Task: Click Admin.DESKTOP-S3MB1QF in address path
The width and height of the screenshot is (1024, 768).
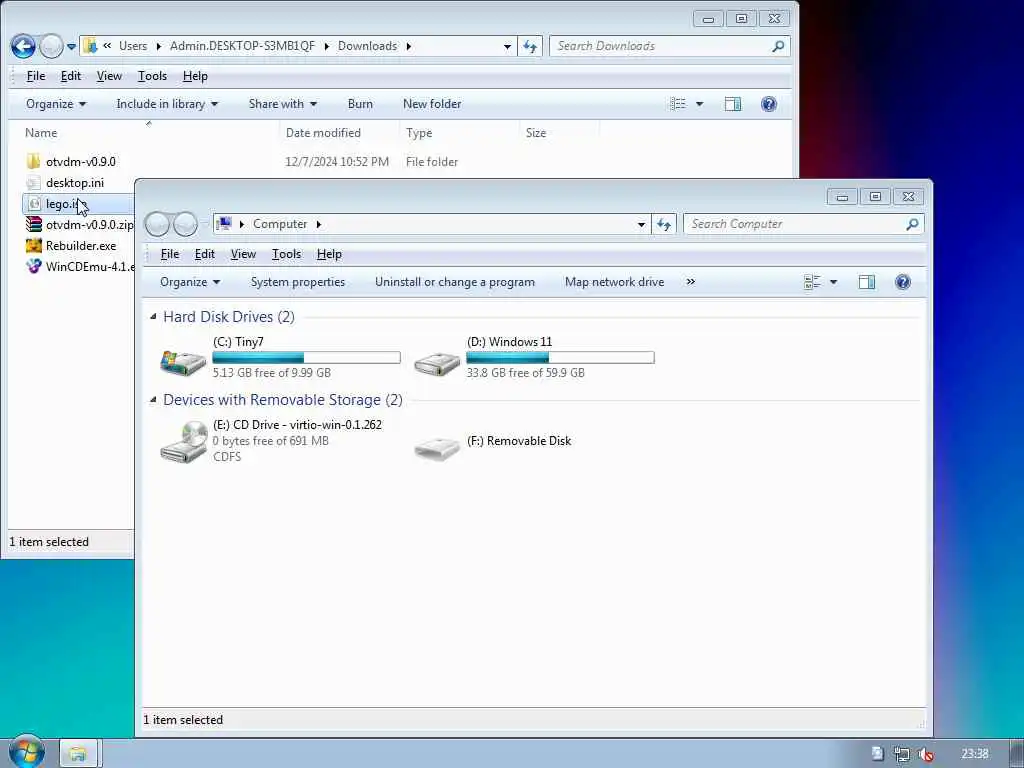Action: [x=242, y=46]
